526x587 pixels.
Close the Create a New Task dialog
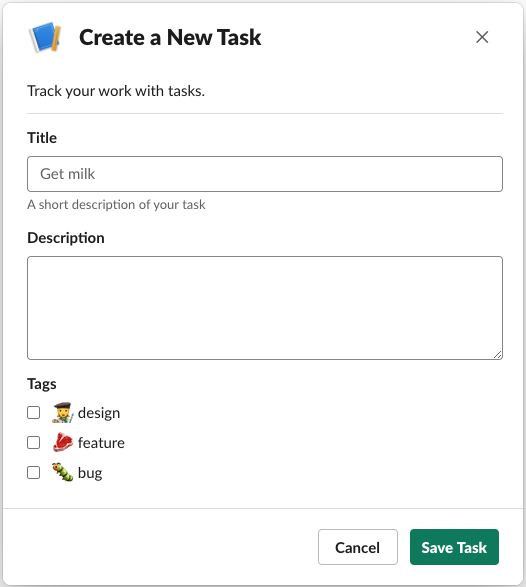coord(482,37)
